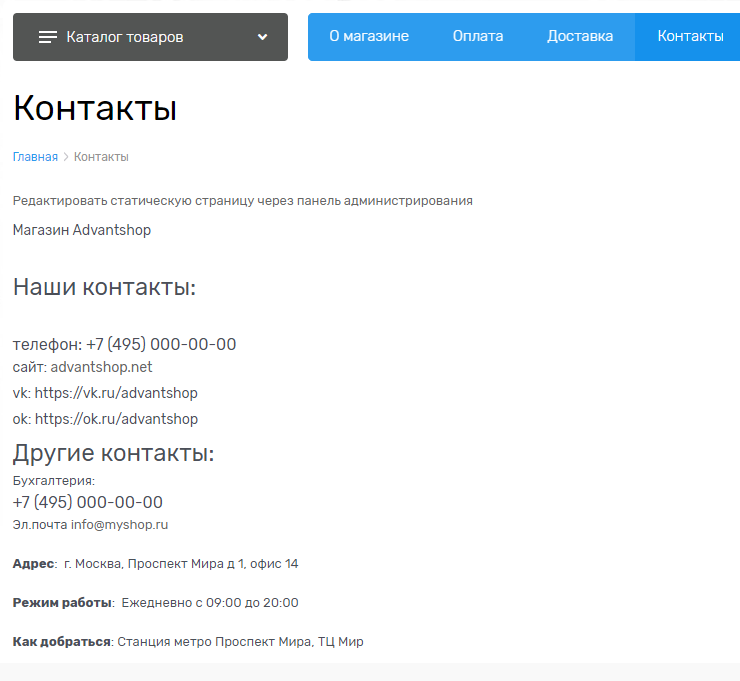Image resolution: width=740 pixels, height=681 pixels.
Task: Go to the О магазине page
Action: point(369,36)
